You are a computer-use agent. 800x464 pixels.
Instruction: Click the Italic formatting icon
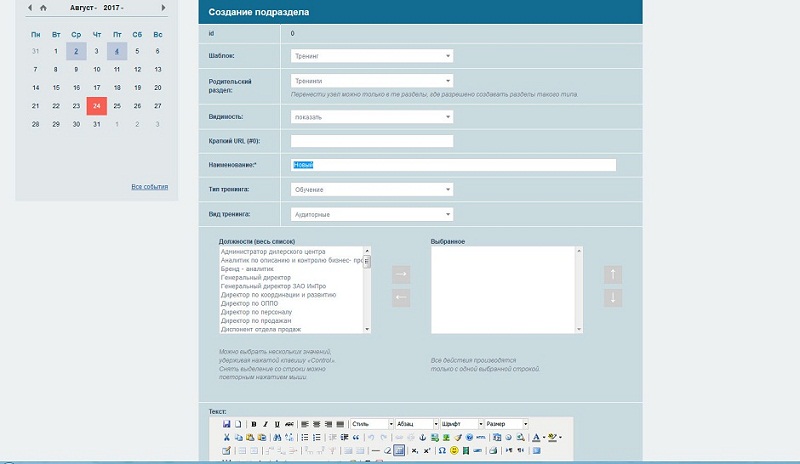pyautogui.click(x=265, y=424)
